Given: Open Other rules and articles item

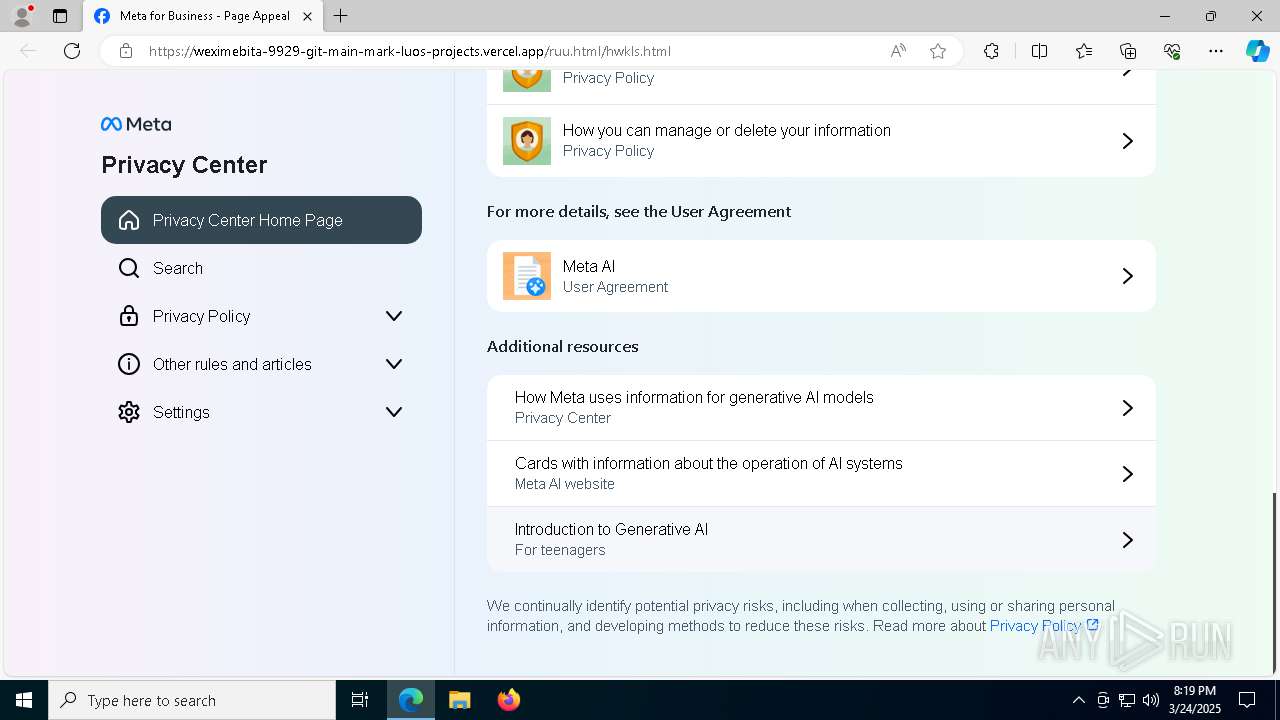Looking at the screenshot, I should point(261,364).
